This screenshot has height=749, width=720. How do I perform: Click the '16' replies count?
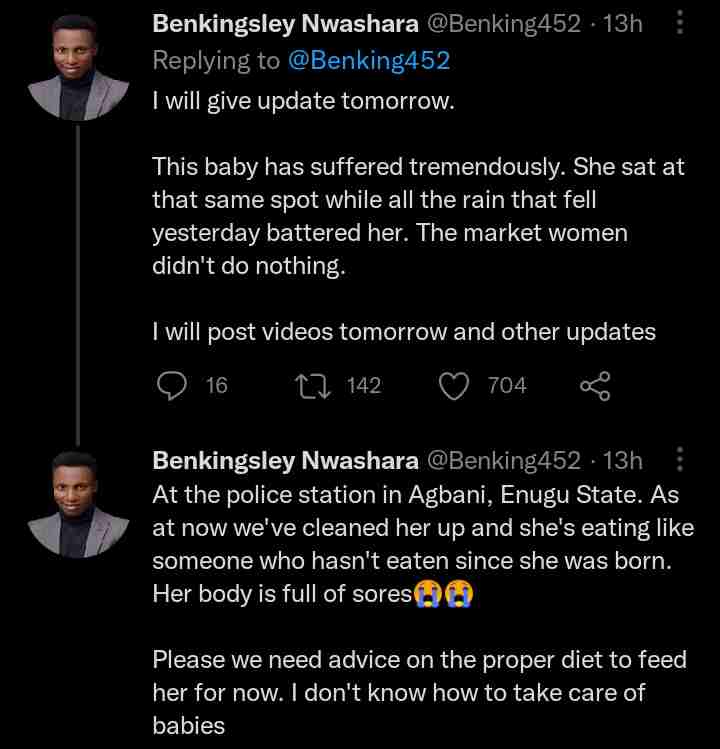pos(216,386)
